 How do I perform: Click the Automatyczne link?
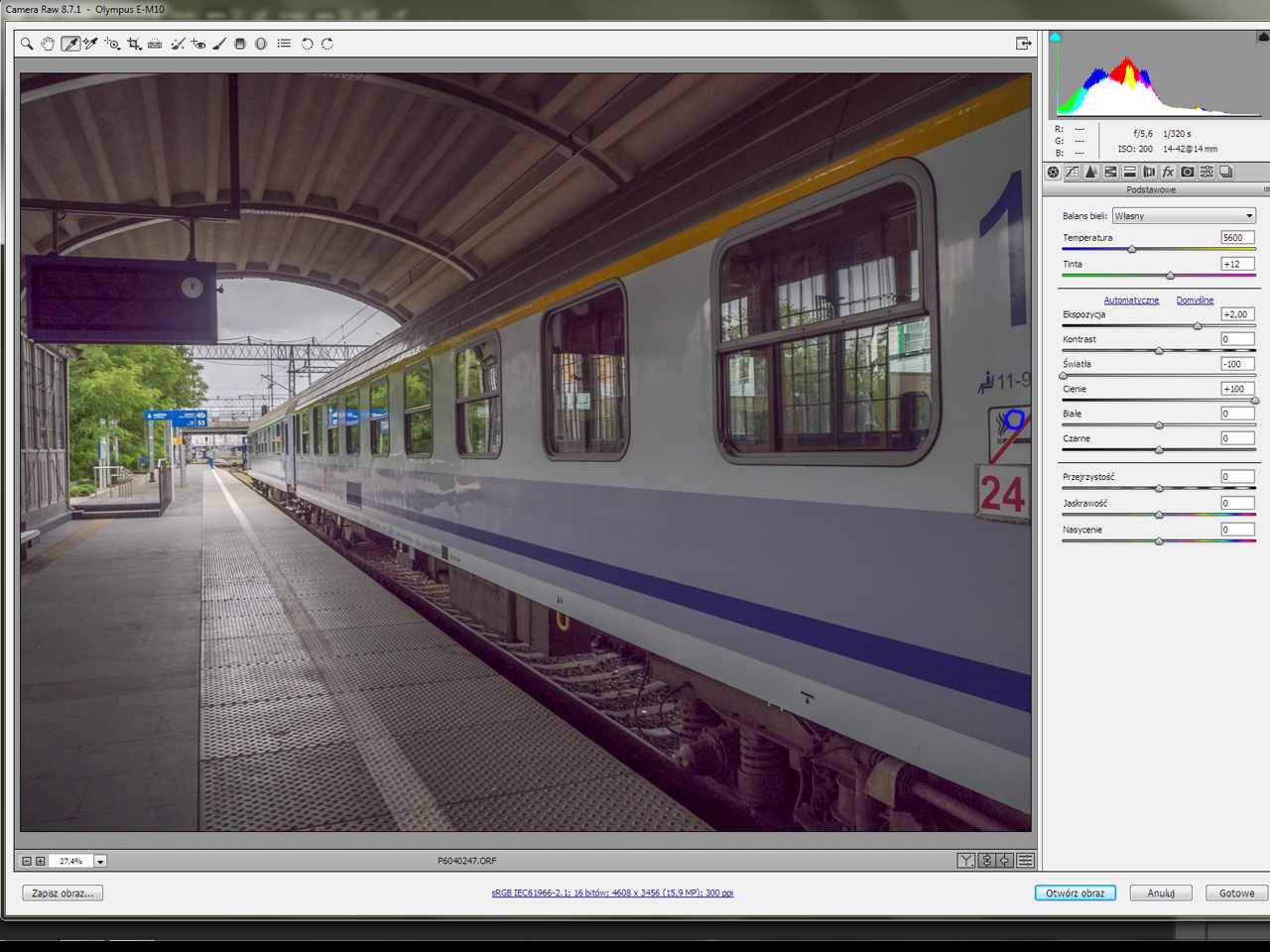click(1131, 300)
